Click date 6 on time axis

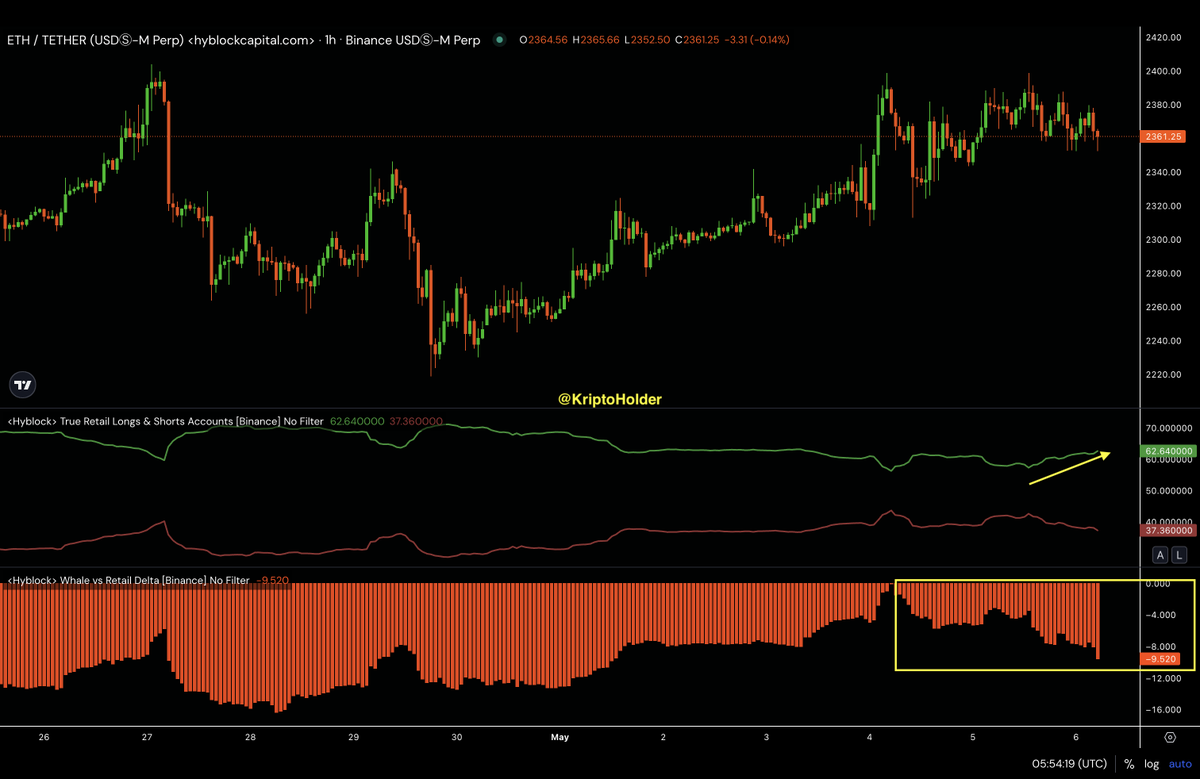(1075, 737)
